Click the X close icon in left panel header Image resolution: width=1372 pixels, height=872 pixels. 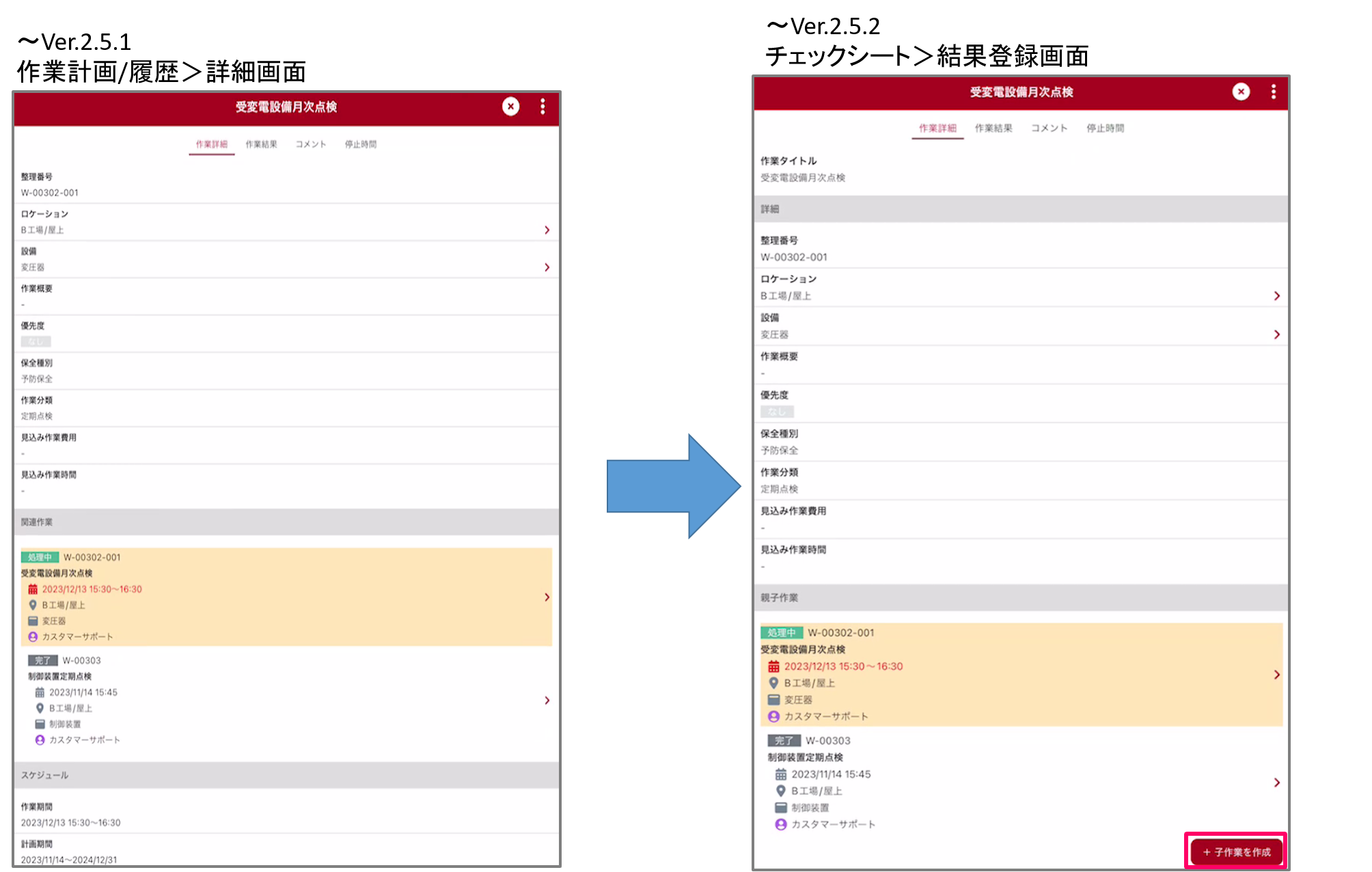point(510,107)
